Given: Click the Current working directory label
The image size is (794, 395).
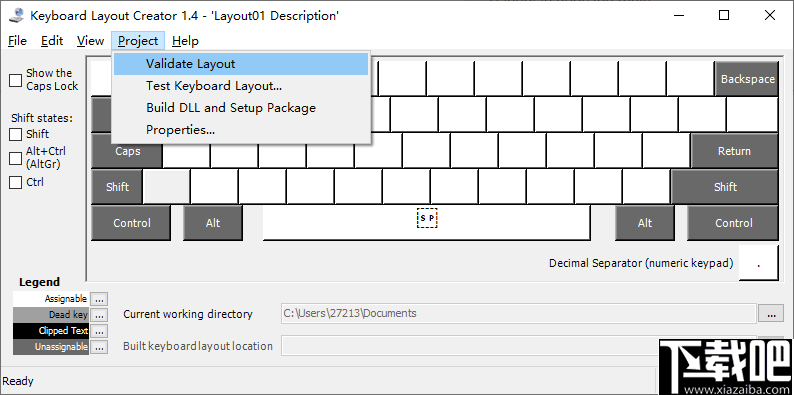Looking at the screenshot, I should [x=188, y=314].
